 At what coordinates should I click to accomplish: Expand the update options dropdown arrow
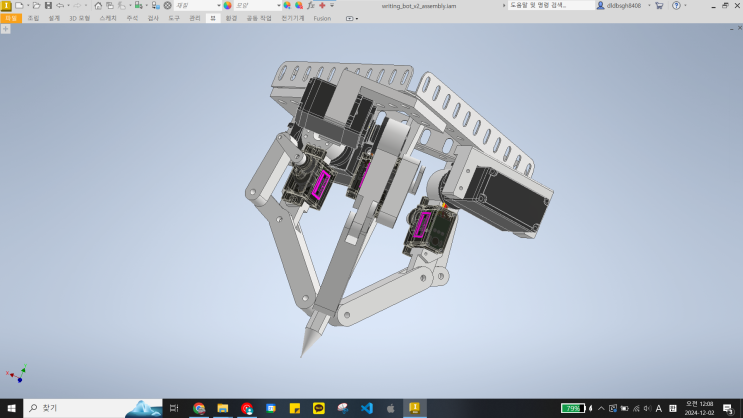point(146,6)
